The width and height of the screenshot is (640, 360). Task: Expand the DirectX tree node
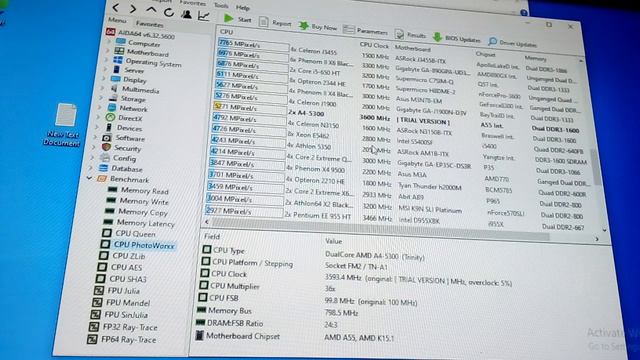[98, 117]
